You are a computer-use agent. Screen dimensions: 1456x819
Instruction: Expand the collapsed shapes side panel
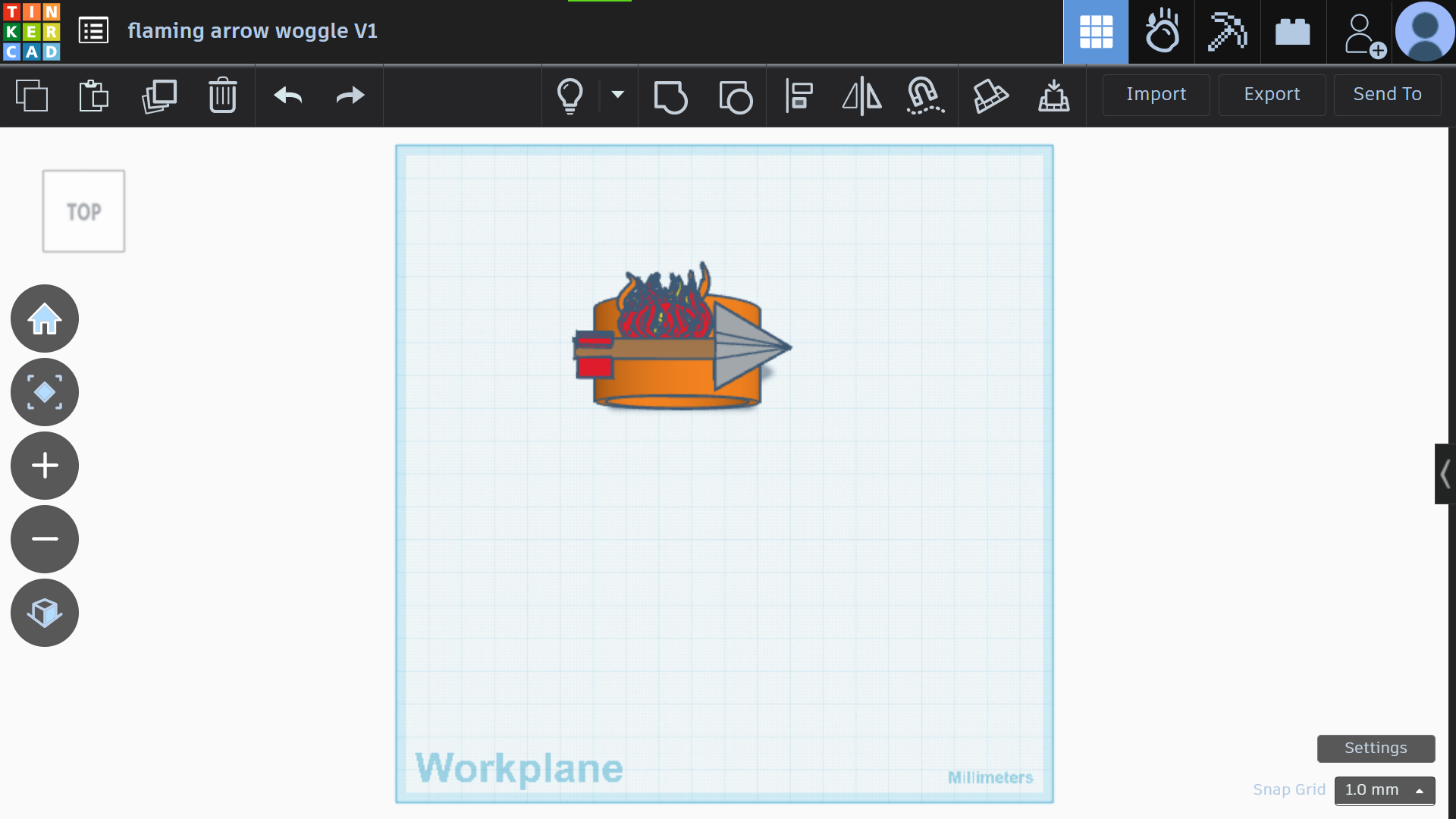coord(1445,474)
